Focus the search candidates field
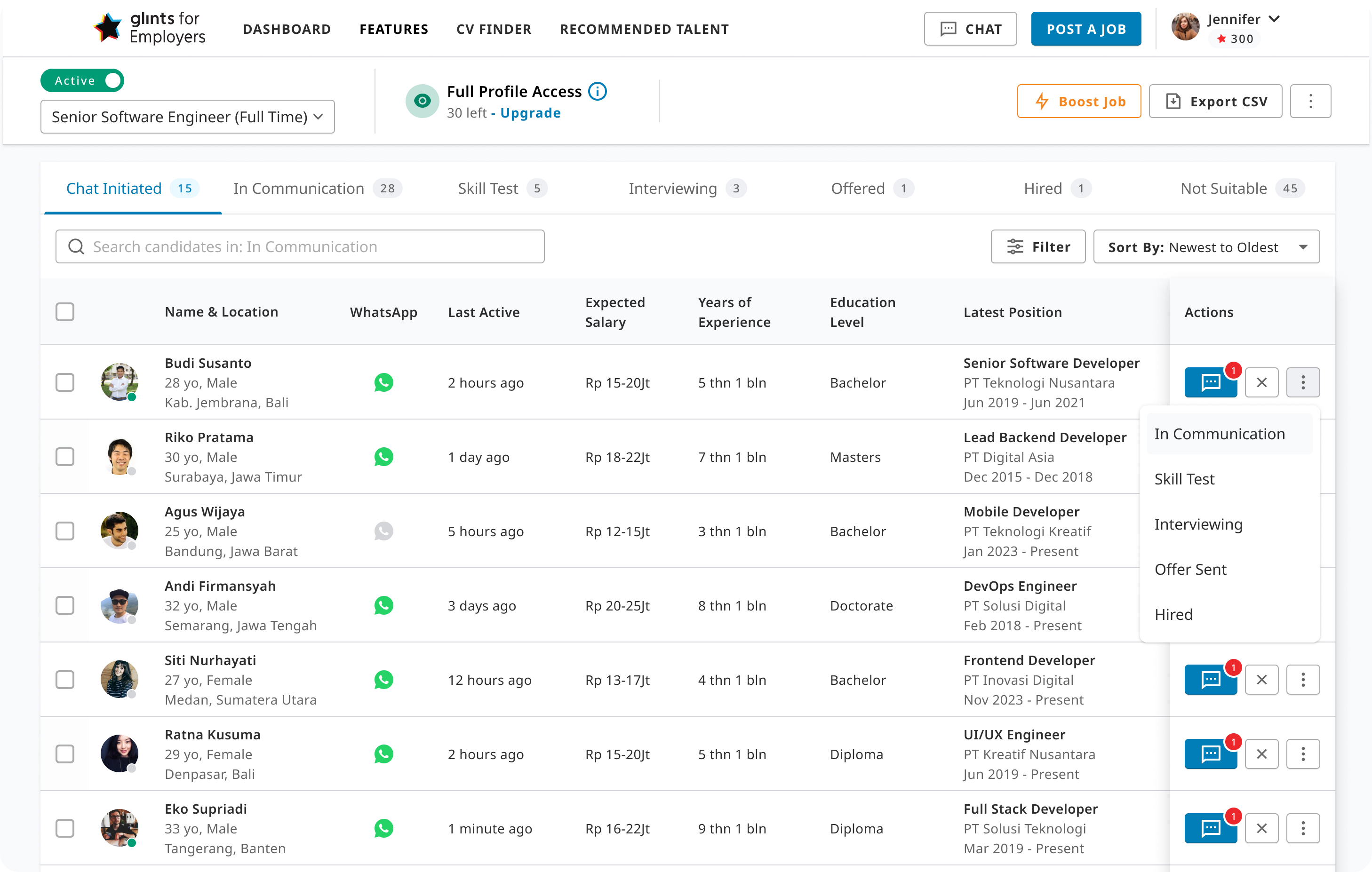This screenshot has height=872, width=1372. [300, 246]
